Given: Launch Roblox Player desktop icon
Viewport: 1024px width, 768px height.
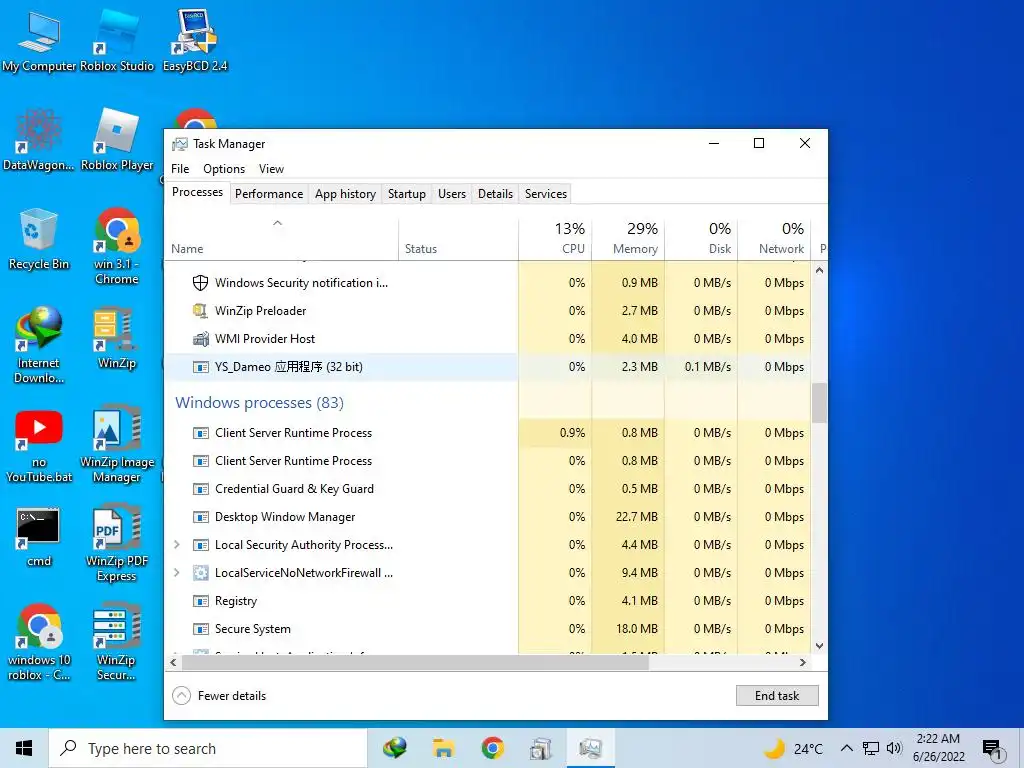Looking at the screenshot, I should [x=117, y=140].
